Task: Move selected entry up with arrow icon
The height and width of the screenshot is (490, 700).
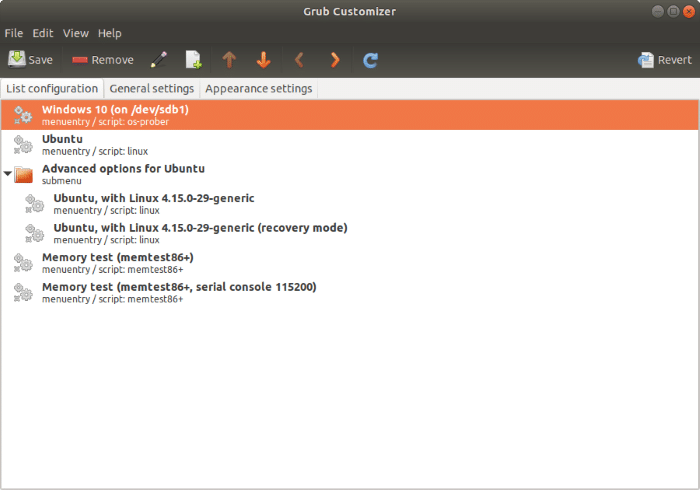Action: point(229,60)
